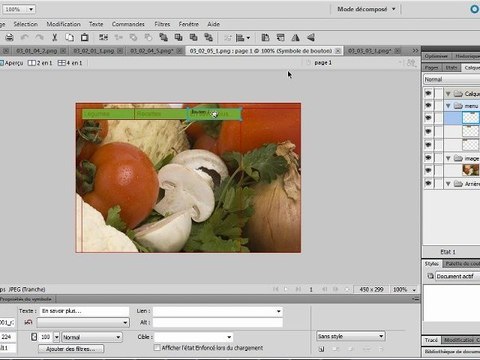Close the 03_01_04_2.png tab

(x=63, y=51)
